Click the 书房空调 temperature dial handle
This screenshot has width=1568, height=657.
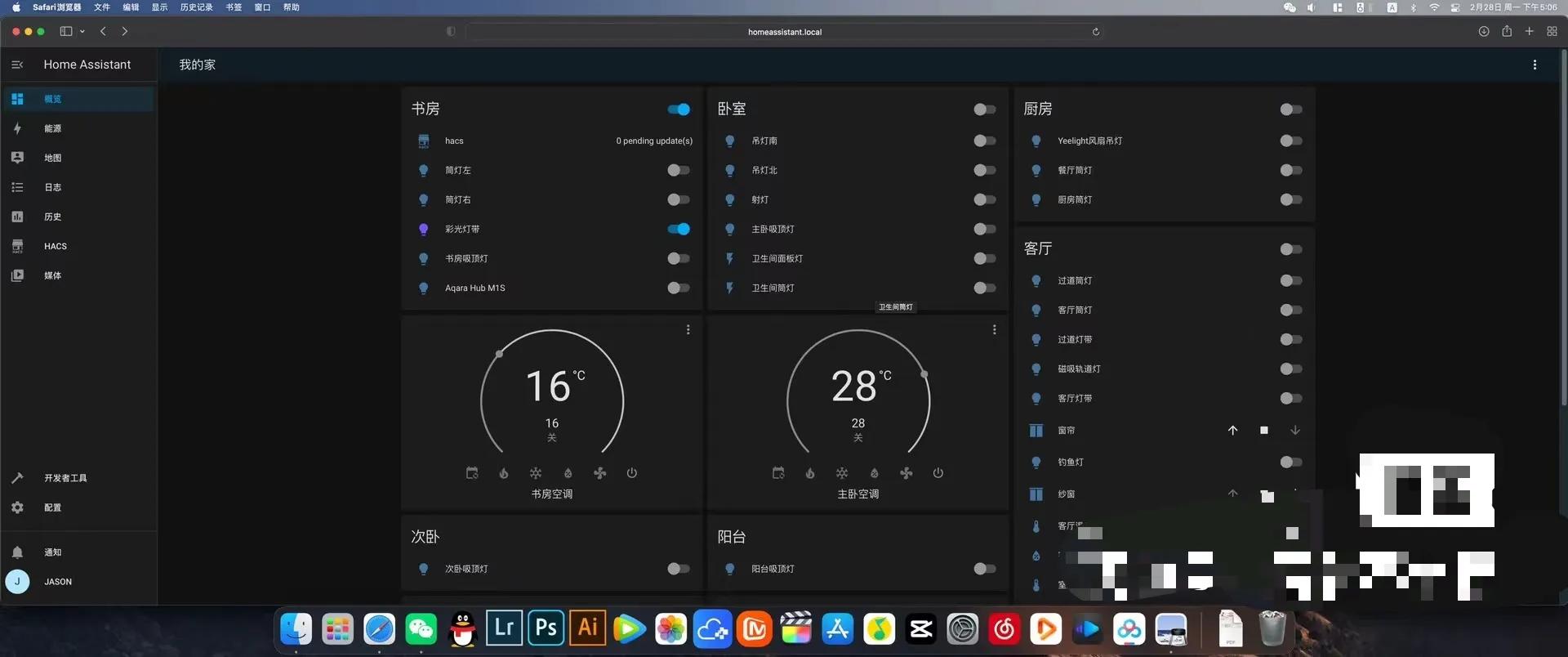click(x=500, y=354)
